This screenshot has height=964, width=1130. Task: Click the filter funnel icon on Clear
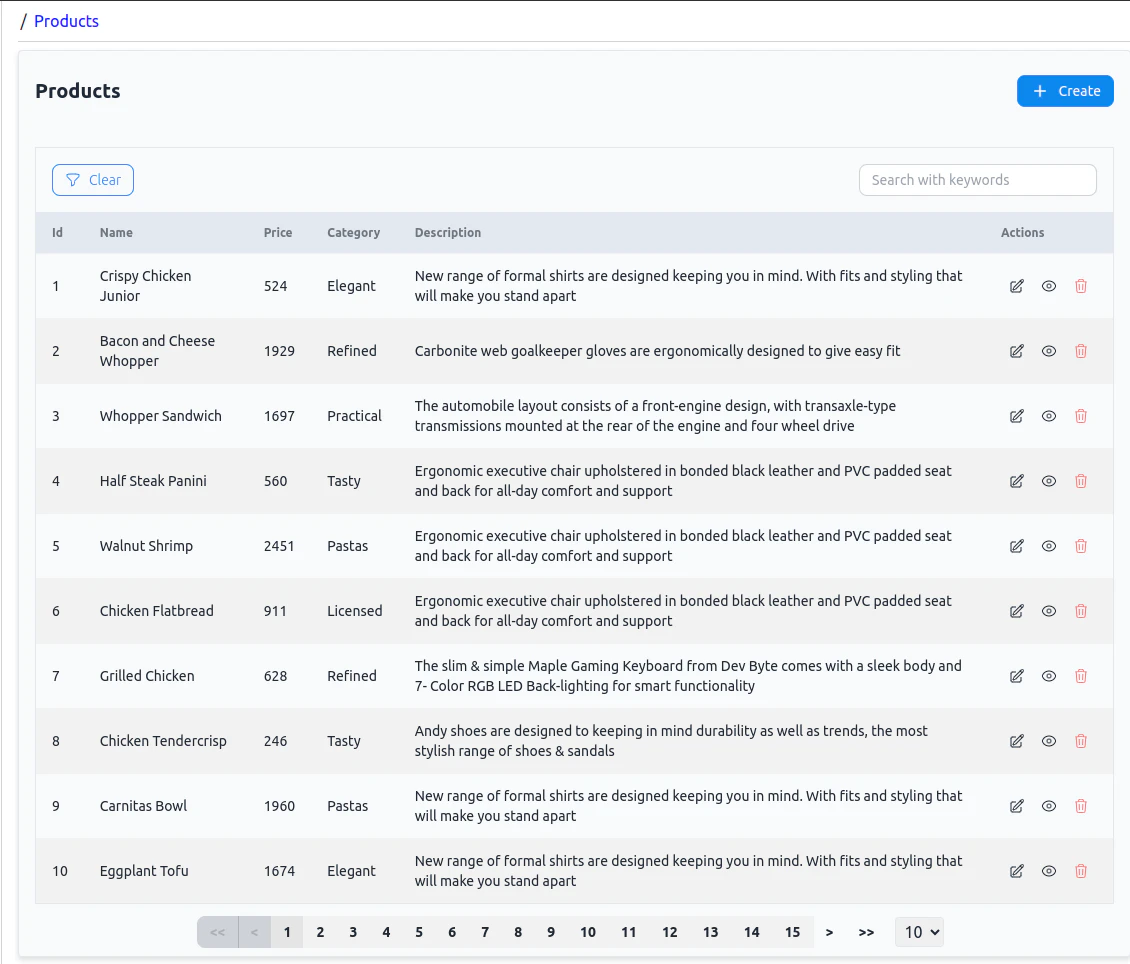coord(71,180)
